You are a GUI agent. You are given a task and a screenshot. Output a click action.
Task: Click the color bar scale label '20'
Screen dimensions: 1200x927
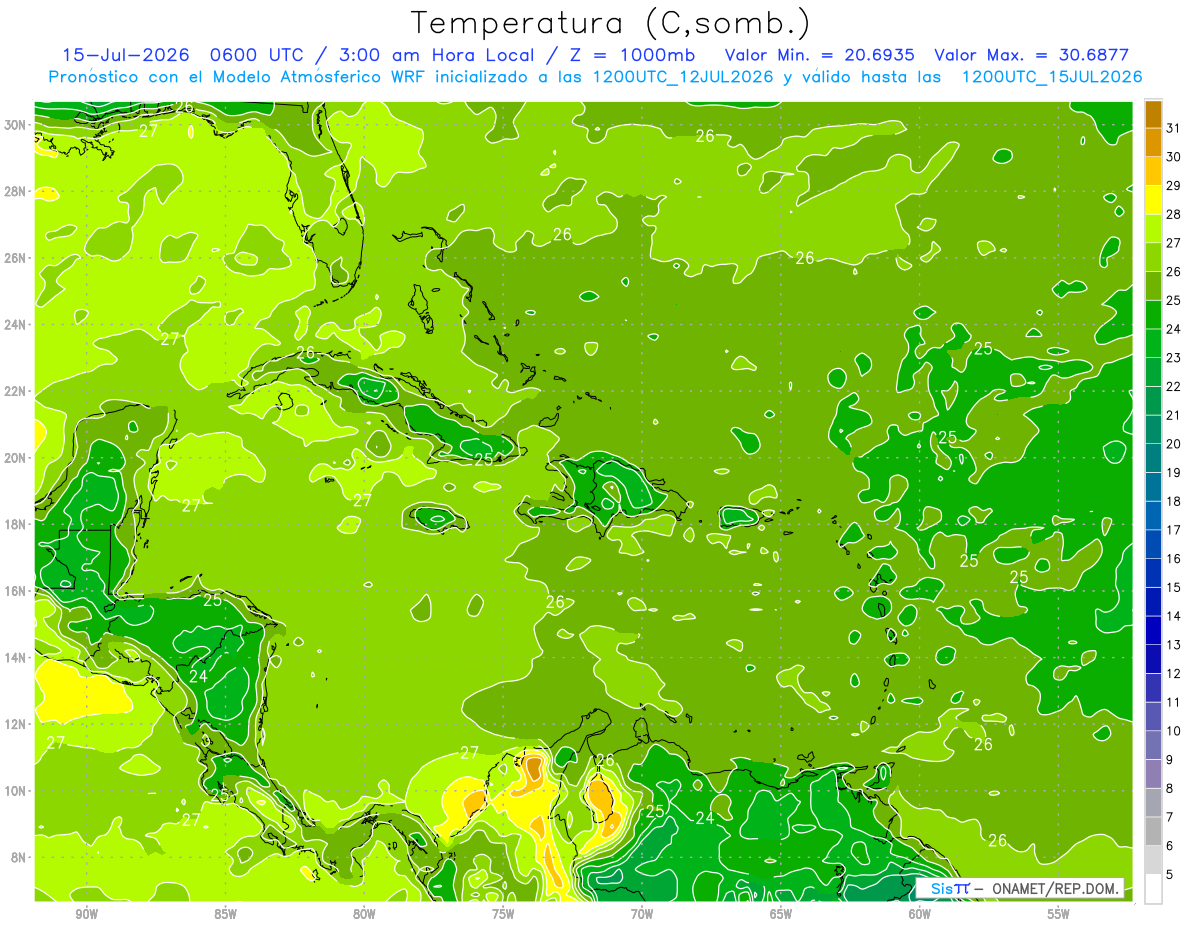click(1174, 443)
